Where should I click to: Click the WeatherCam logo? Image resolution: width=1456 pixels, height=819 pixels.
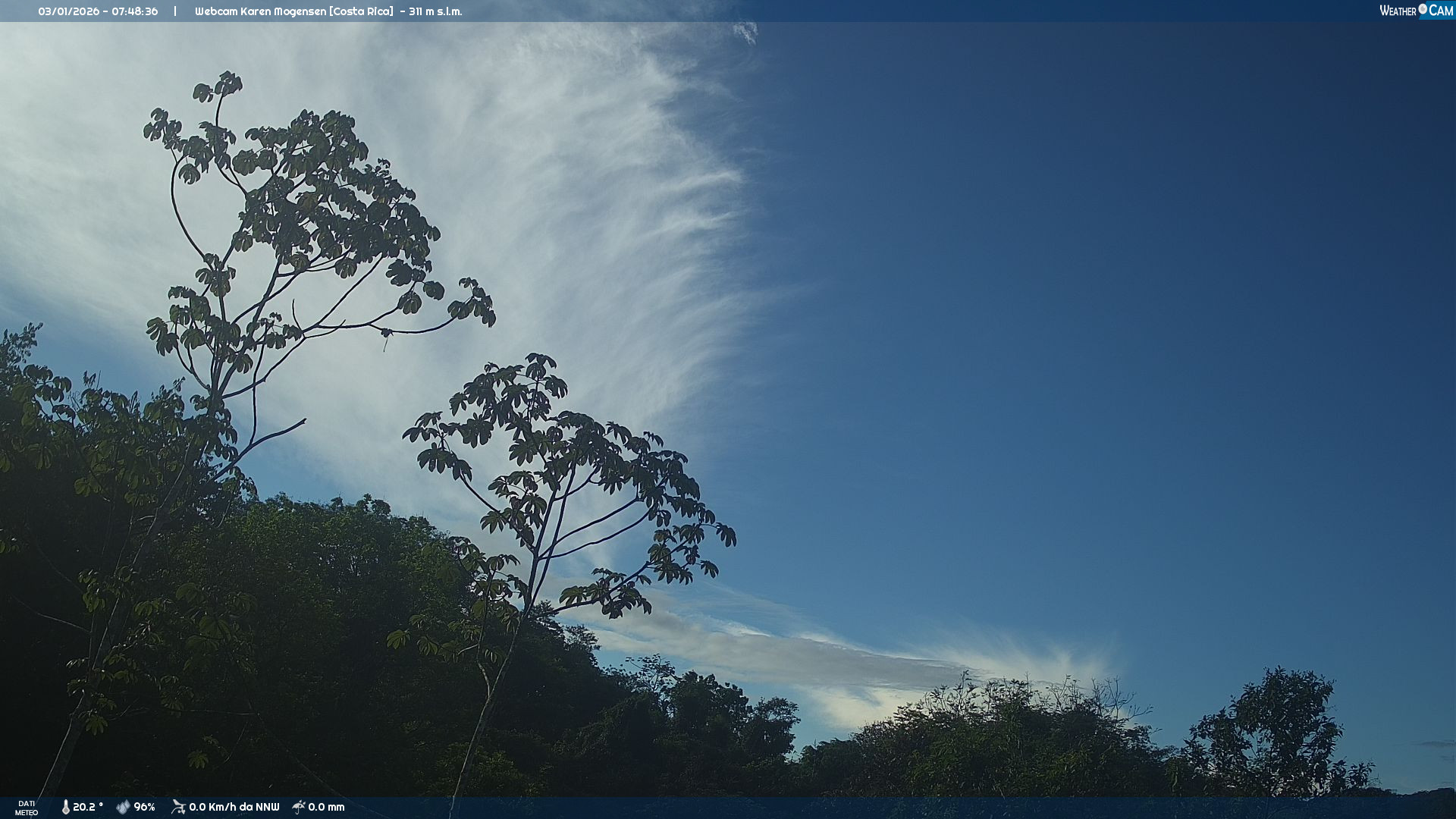pos(1416,11)
